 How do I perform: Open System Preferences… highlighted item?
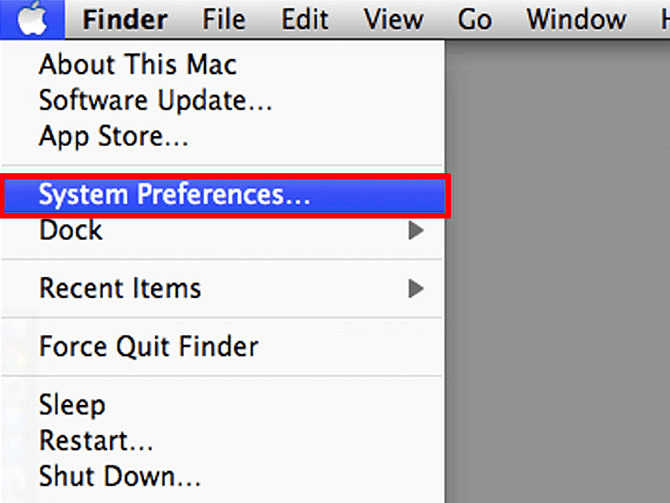click(225, 195)
